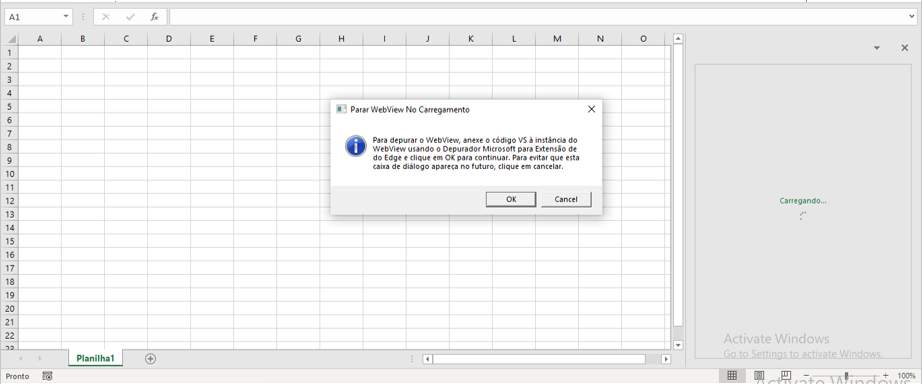Select column D header

tap(169, 39)
